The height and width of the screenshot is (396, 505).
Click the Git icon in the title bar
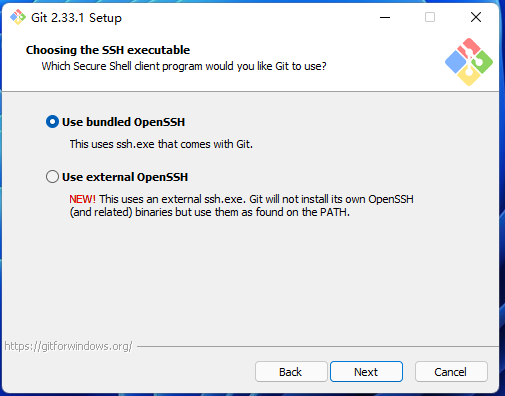coord(18,17)
